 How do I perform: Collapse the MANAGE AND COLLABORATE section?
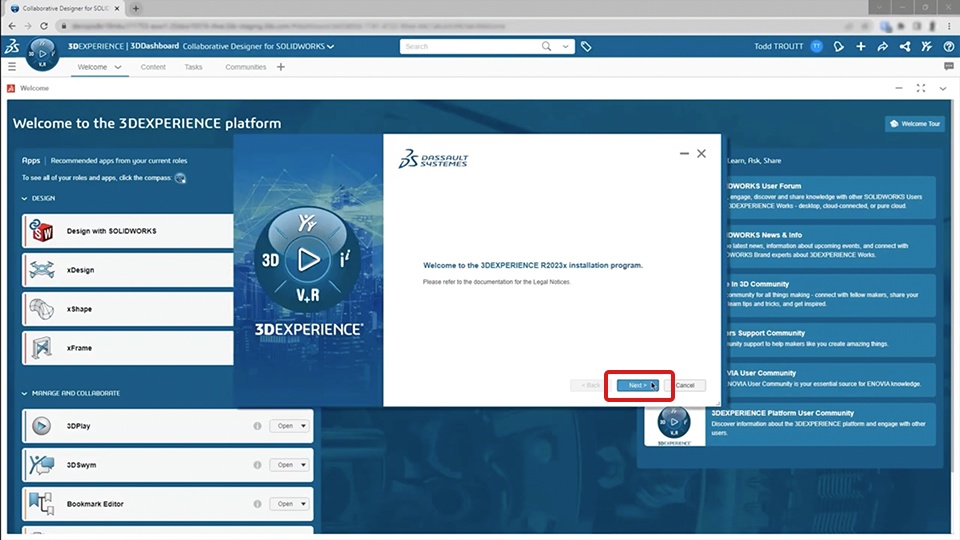[x=24, y=393]
